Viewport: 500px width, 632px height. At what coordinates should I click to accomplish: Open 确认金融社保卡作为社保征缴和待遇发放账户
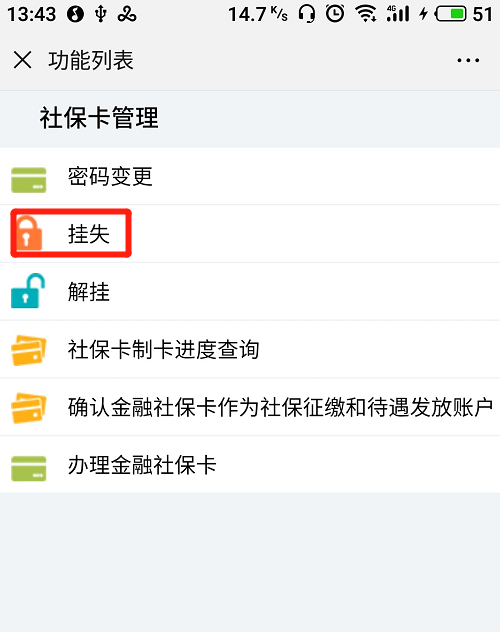point(250,407)
